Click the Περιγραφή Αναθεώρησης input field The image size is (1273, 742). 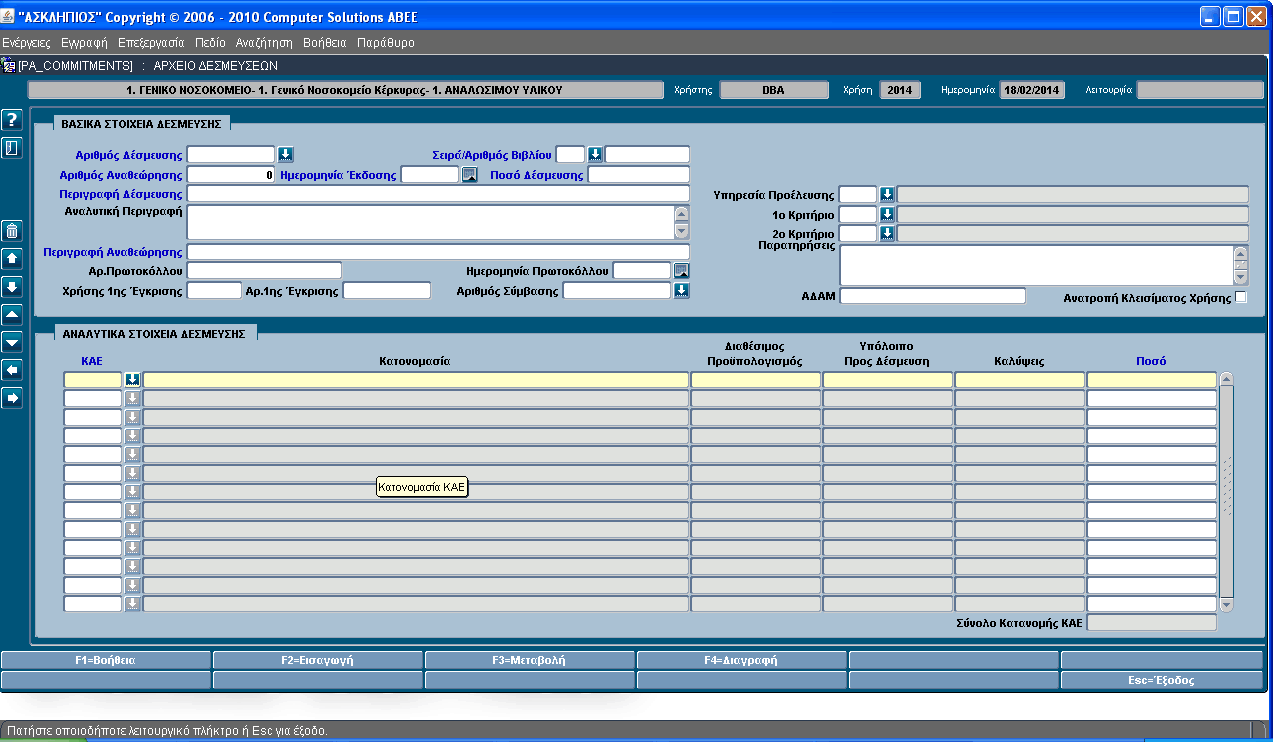click(438, 251)
